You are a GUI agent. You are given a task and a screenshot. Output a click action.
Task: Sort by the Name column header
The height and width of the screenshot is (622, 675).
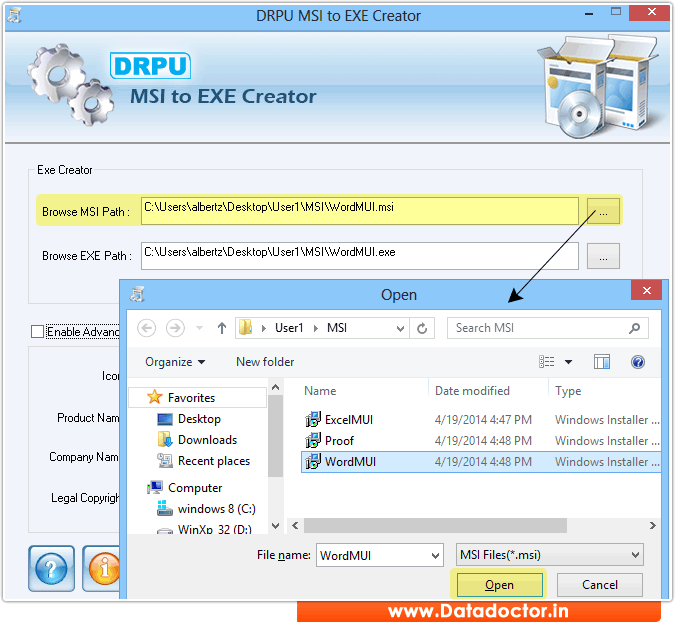pos(320,391)
